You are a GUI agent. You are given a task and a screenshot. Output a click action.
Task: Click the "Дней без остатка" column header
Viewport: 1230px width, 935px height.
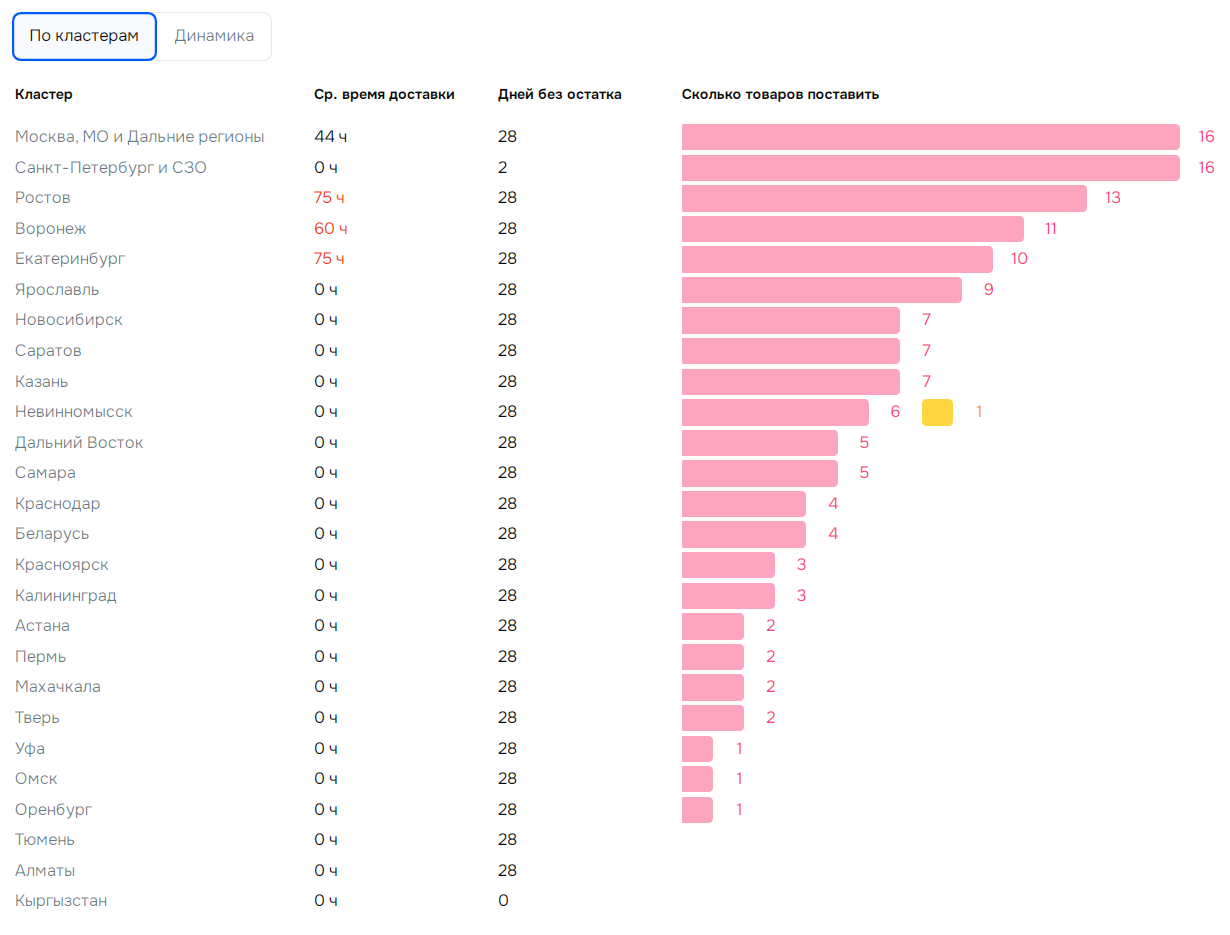click(x=559, y=95)
